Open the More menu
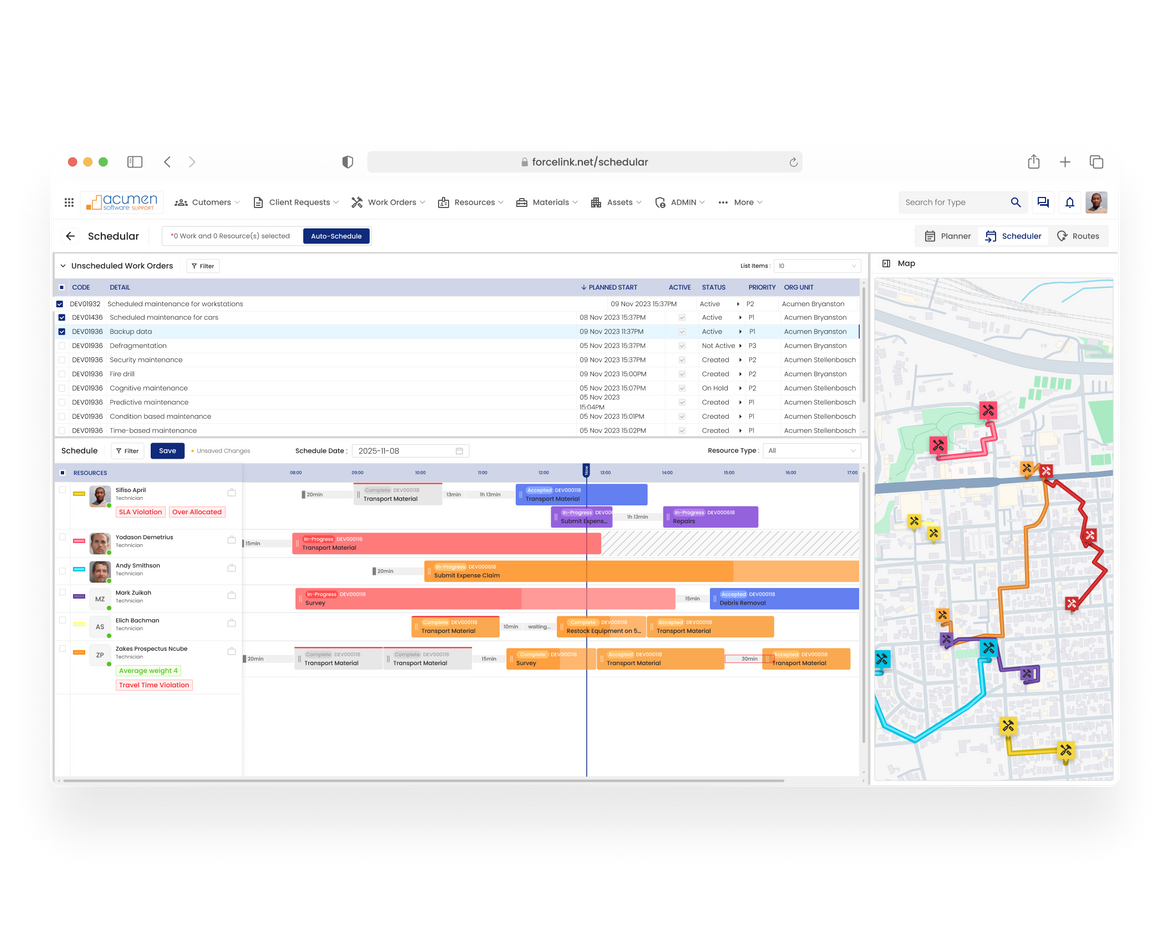1169x927 pixels. coord(740,202)
